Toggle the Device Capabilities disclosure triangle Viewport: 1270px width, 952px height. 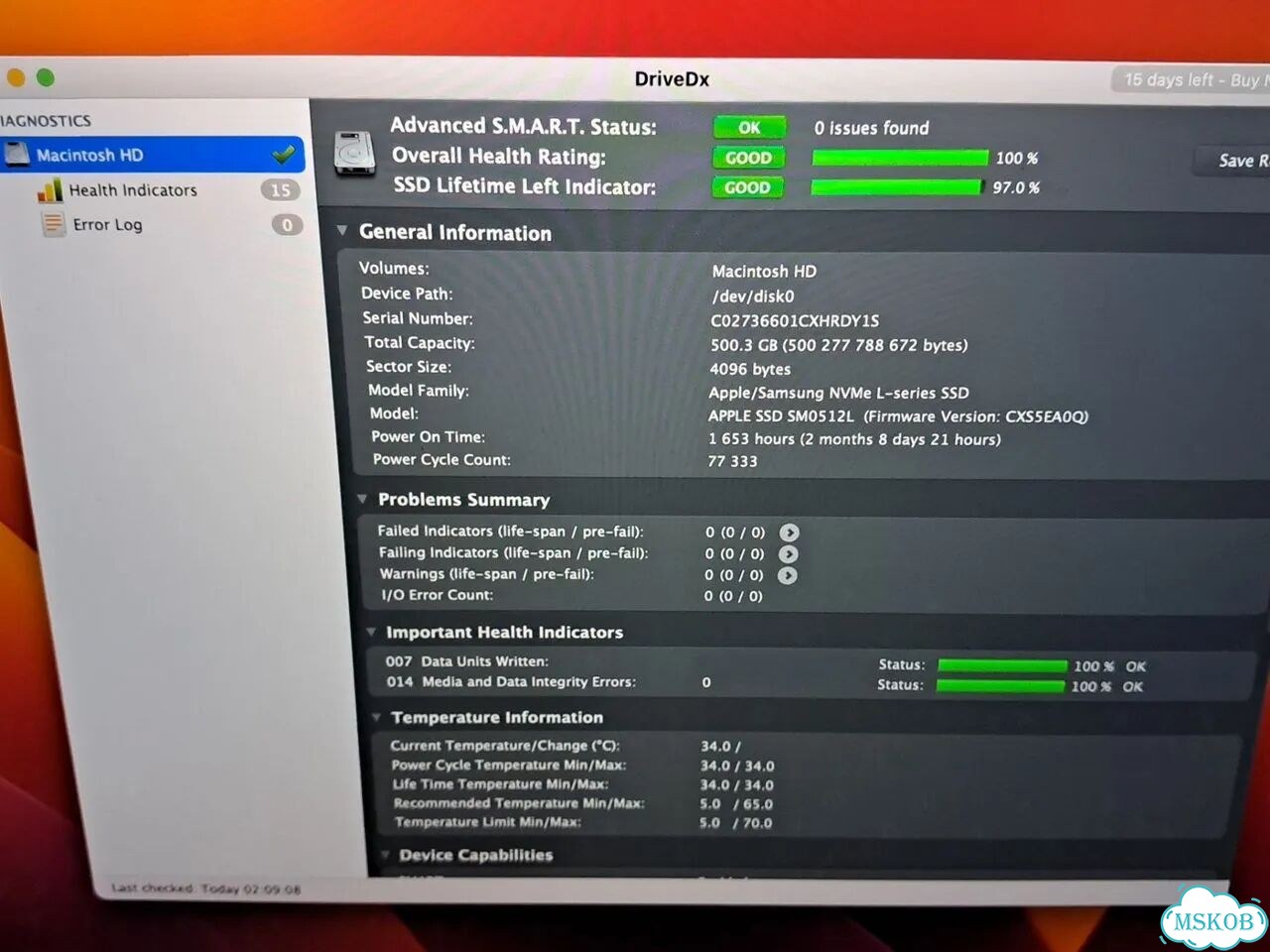click(x=385, y=855)
